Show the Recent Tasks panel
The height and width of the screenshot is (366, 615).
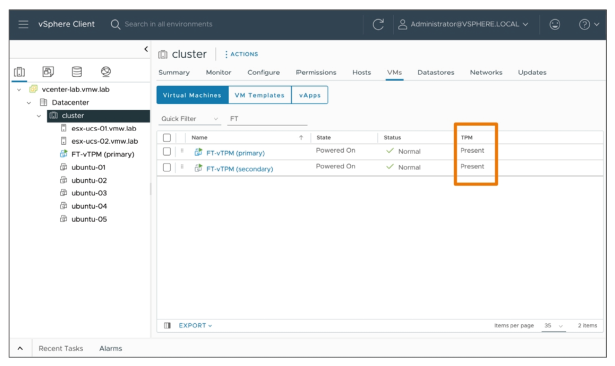pyautogui.click(x=61, y=348)
